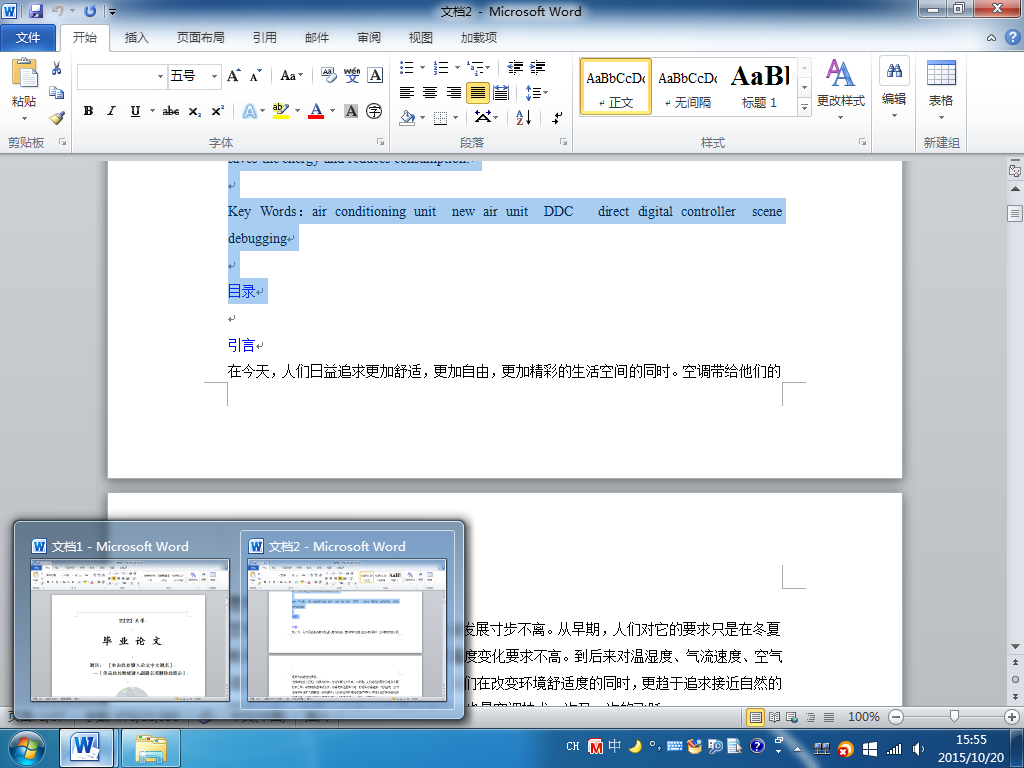Open the Font dialog launcher
Viewport: 1024px width, 768px height.
point(380,142)
